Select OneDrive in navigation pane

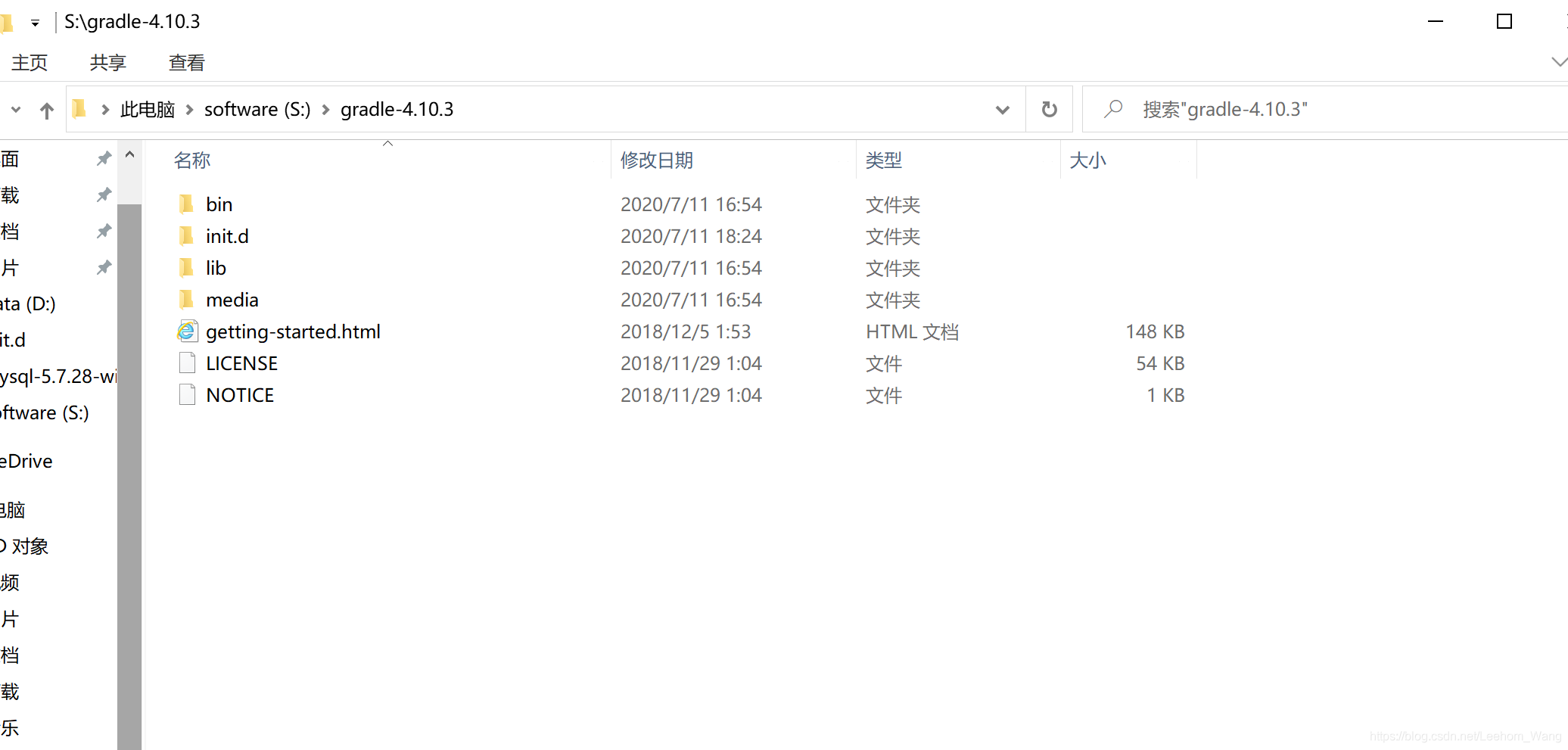point(26,461)
